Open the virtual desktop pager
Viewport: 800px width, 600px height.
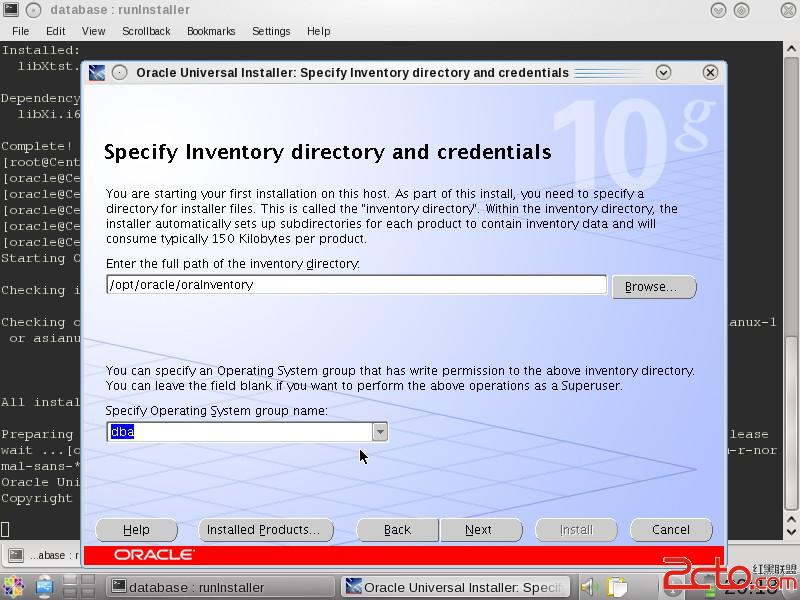pos(80,587)
